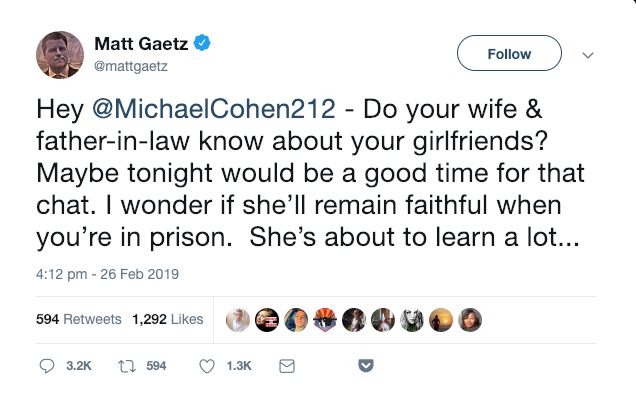Follow the Matt Gaetz account
The height and width of the screenshot is (398, 636).
[509, 53]
